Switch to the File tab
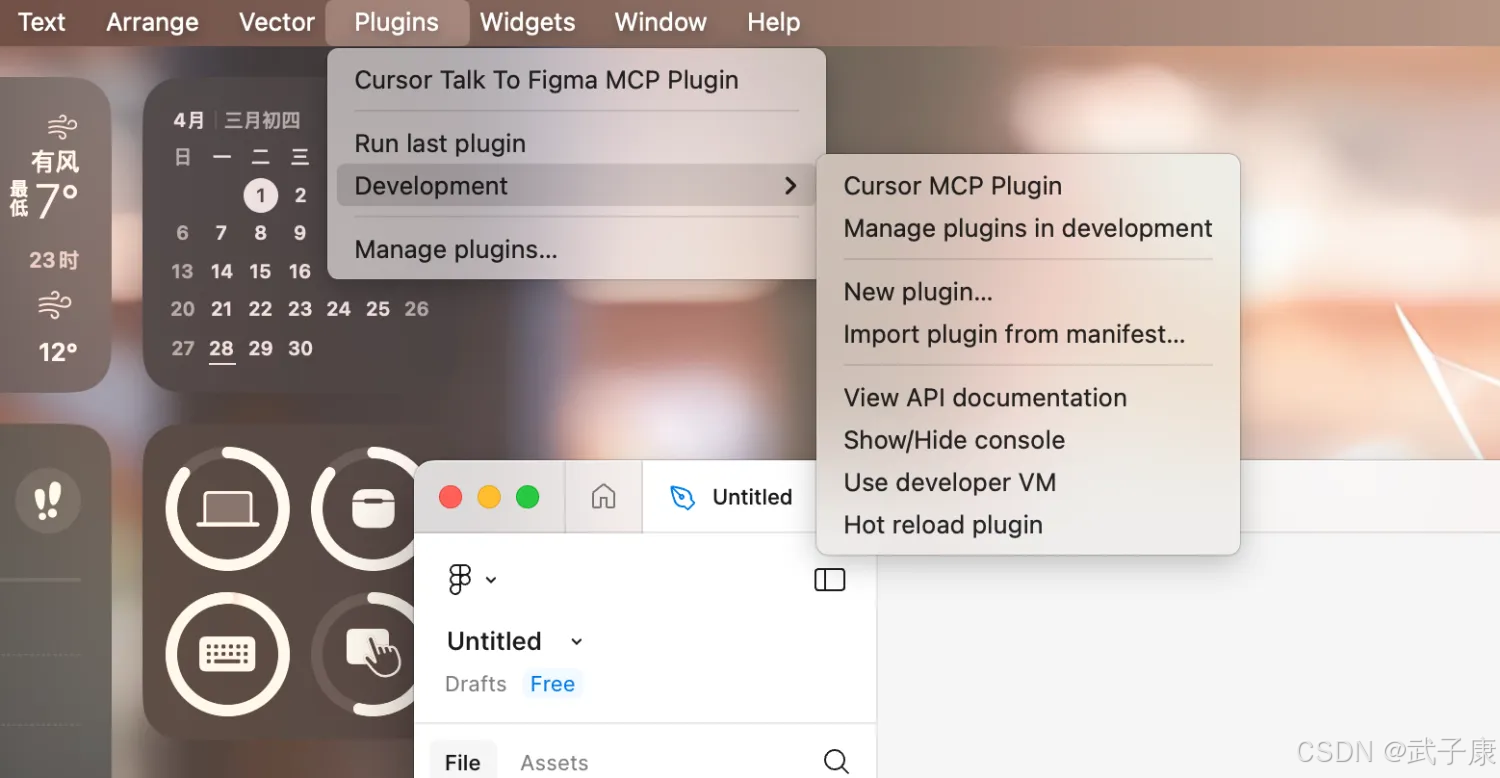 click(x=462, y=762)
